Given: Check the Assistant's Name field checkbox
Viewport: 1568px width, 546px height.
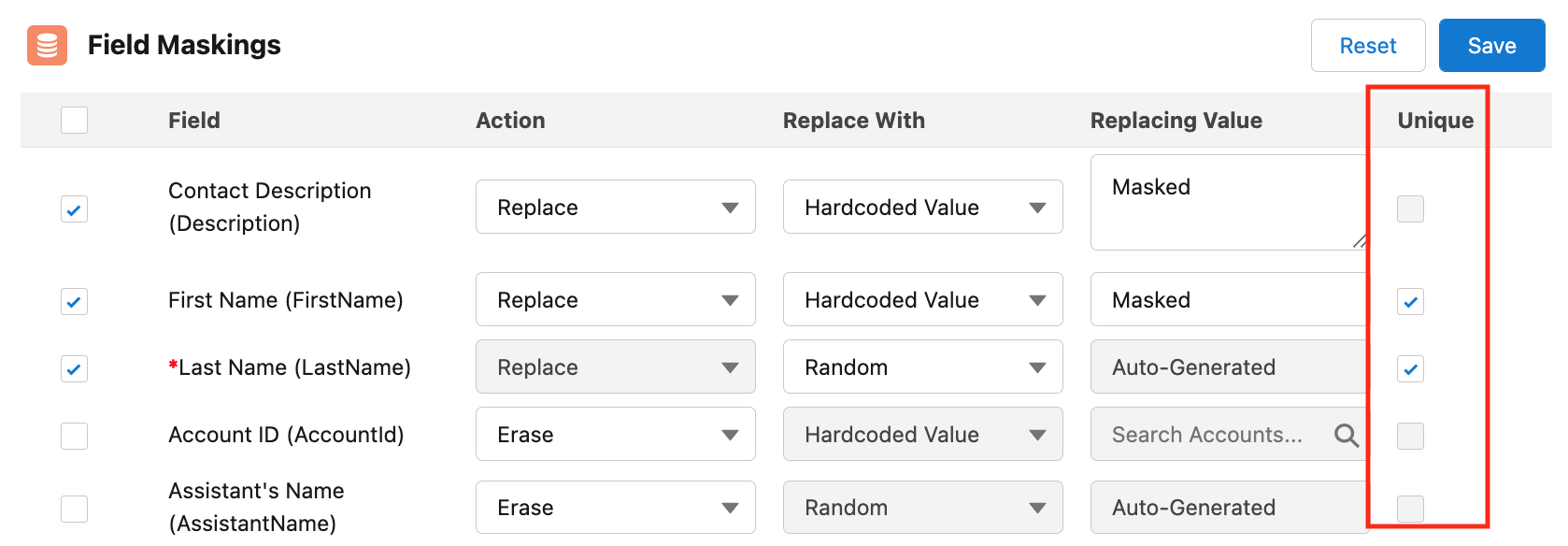Looking at the screenshot, I should [x=74, y=509].
